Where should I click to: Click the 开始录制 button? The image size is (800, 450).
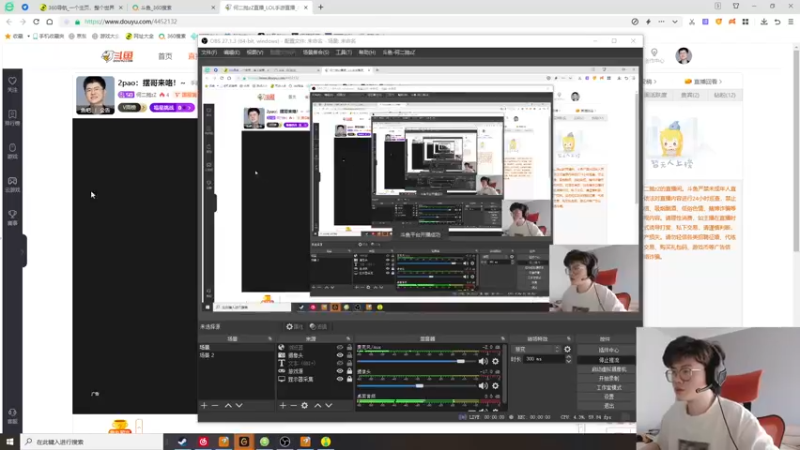(x=608, y=379)
